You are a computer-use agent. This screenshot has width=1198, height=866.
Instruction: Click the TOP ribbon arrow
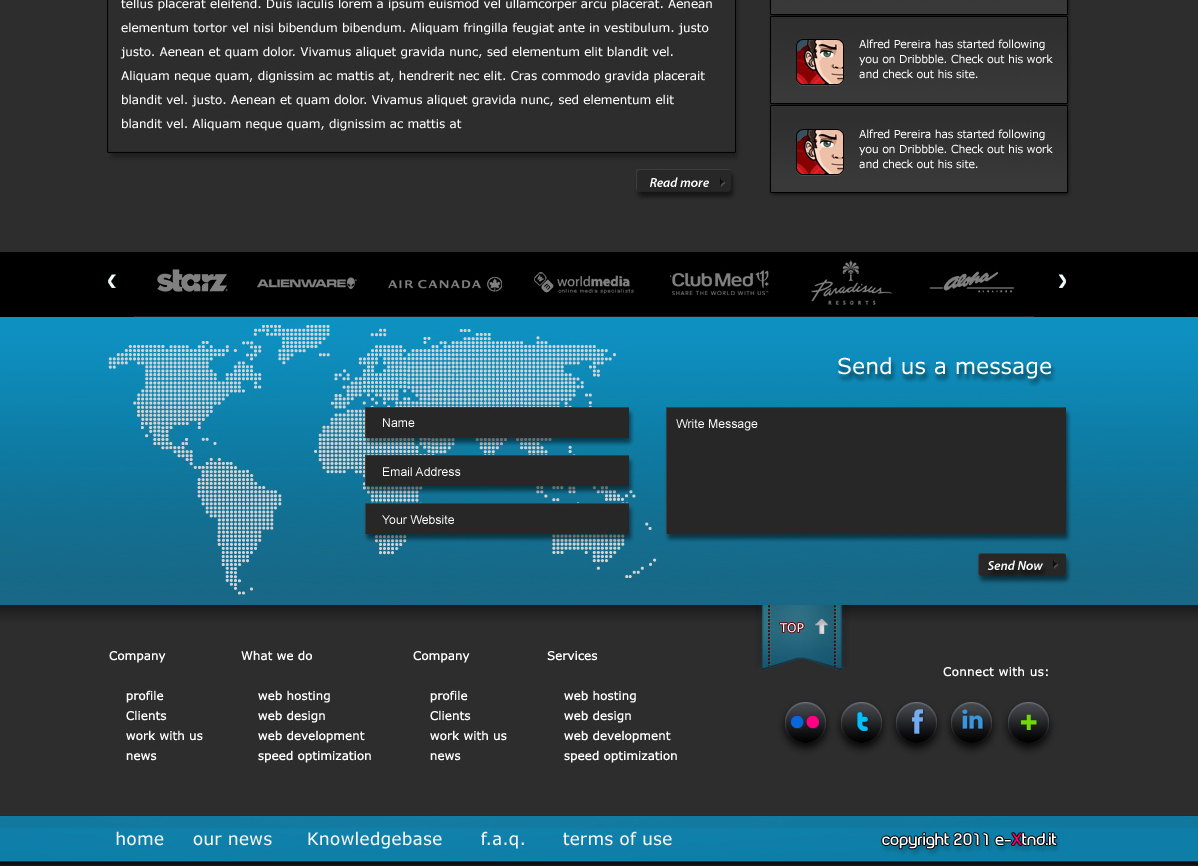pos(803,628)
